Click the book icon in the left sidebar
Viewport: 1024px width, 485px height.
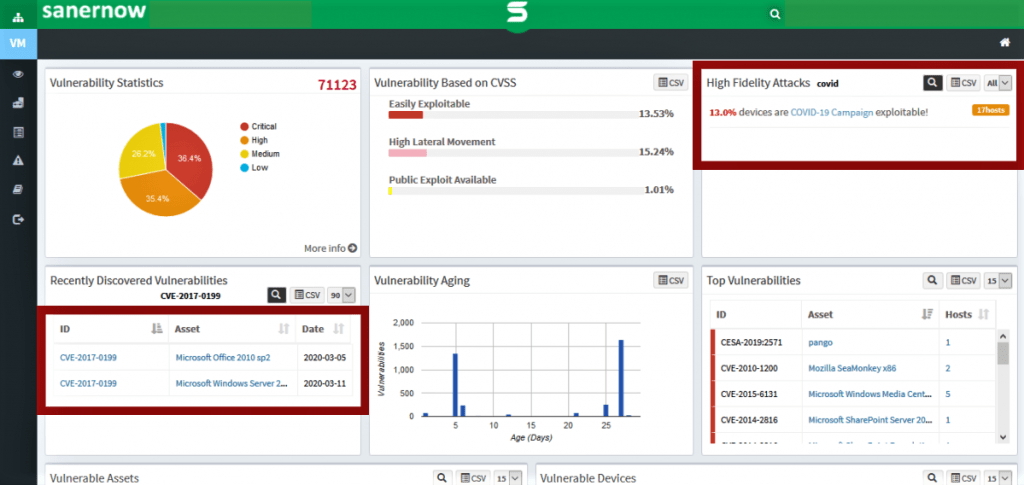coord(17,189)
